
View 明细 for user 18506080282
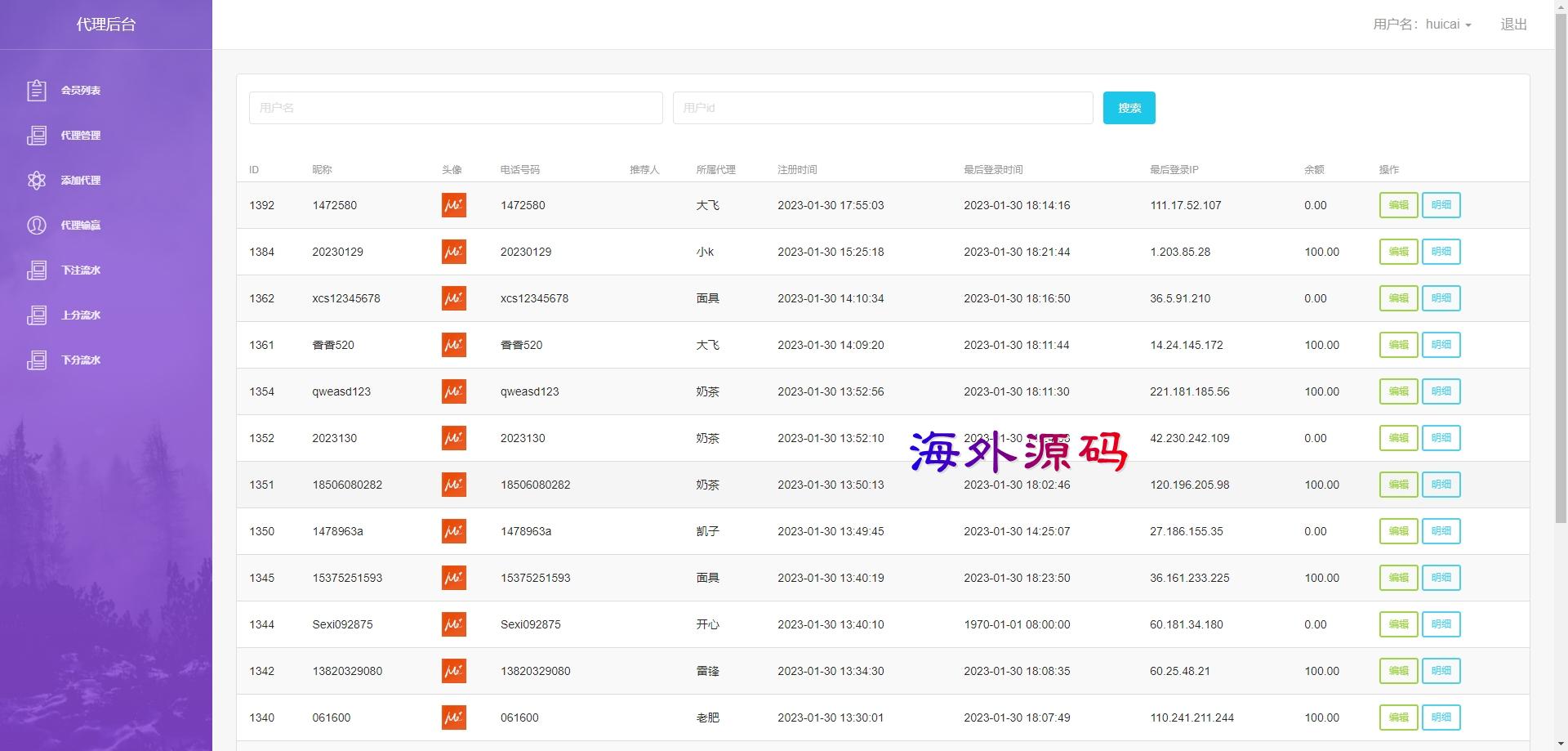1441,485
